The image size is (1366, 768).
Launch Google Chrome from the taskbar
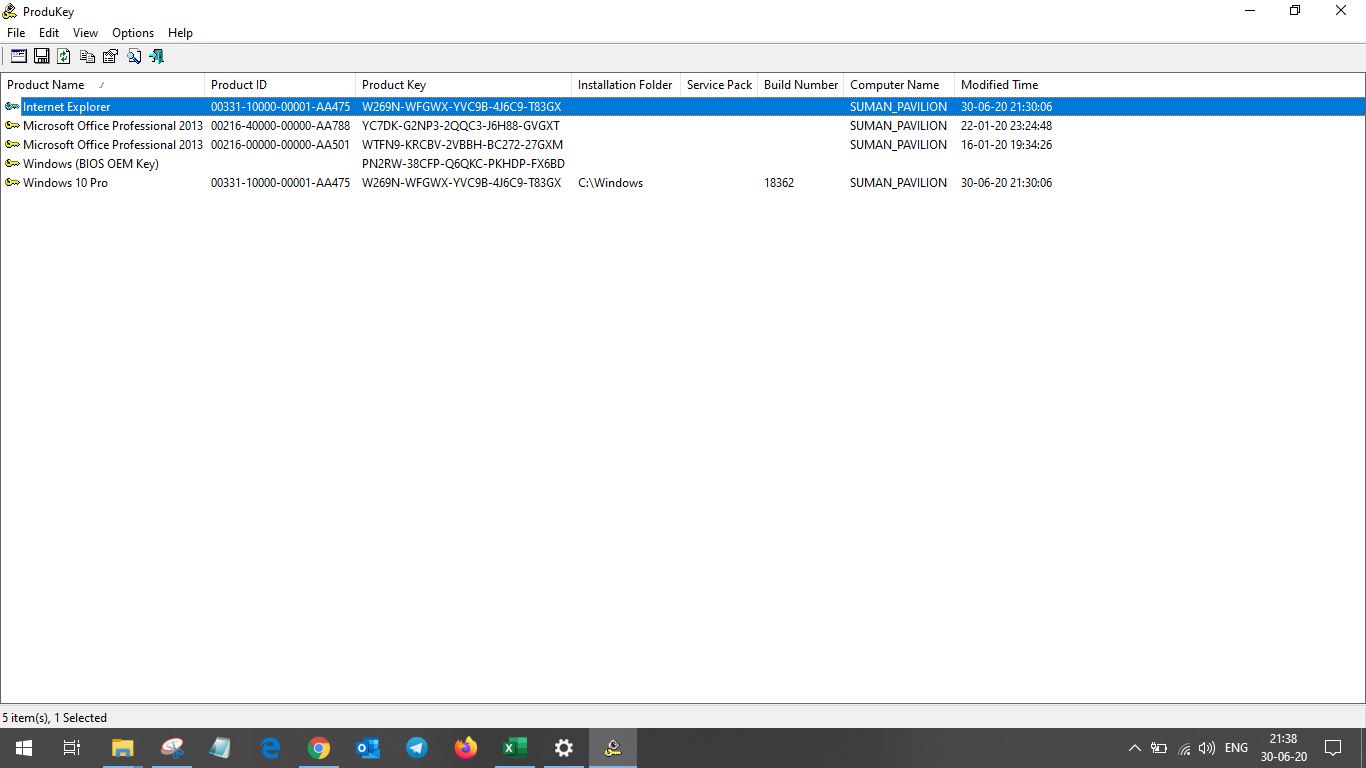[x=319, y=748]
